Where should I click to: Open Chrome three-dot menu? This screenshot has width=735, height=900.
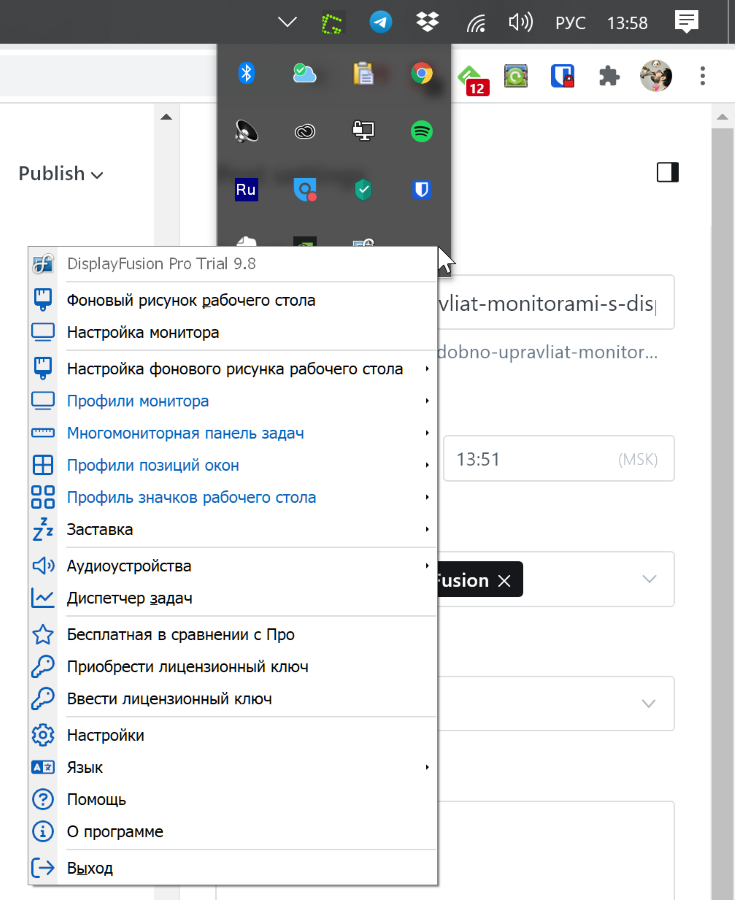tap(703, 76)
